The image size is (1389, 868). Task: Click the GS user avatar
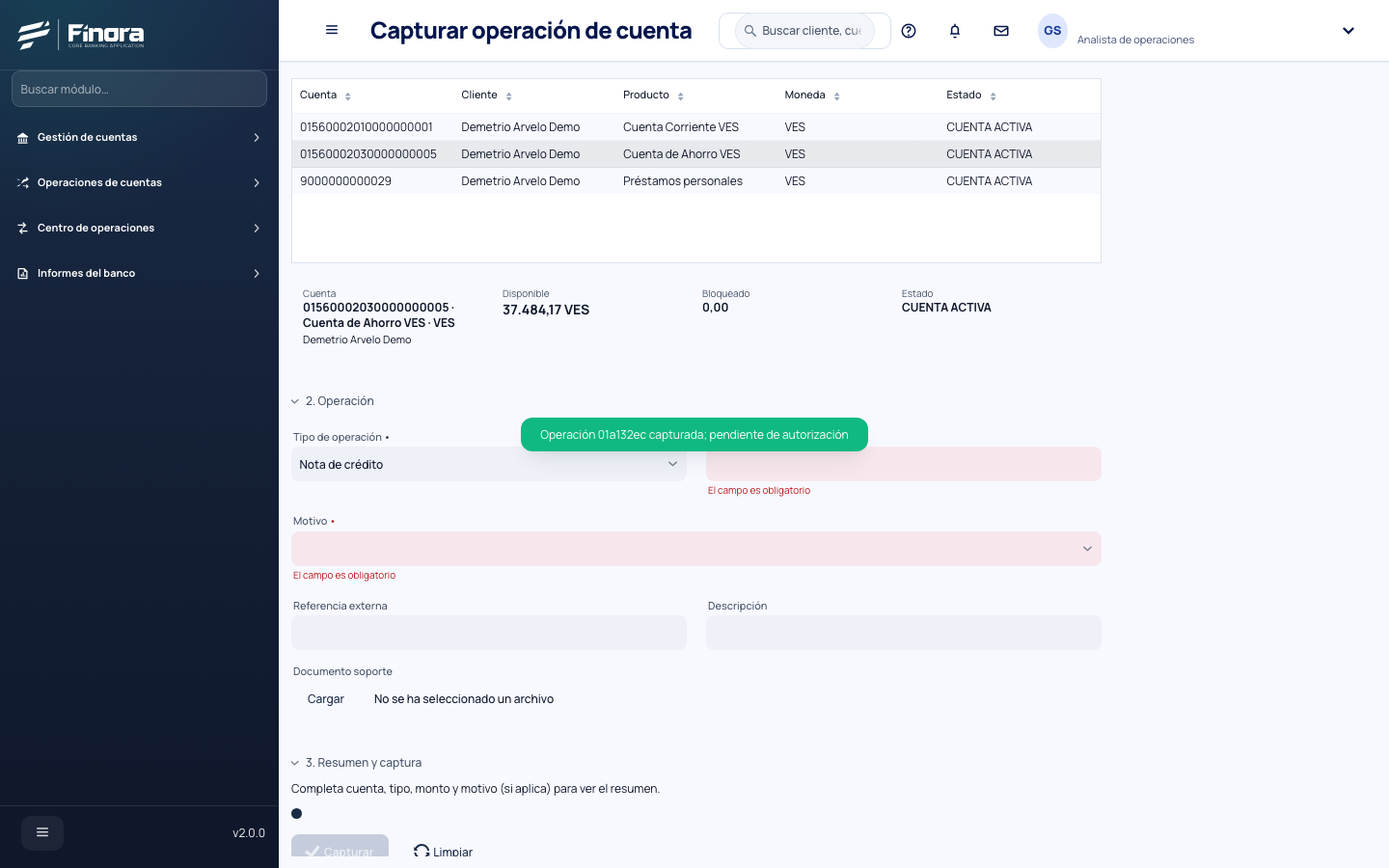(1052, 31)
